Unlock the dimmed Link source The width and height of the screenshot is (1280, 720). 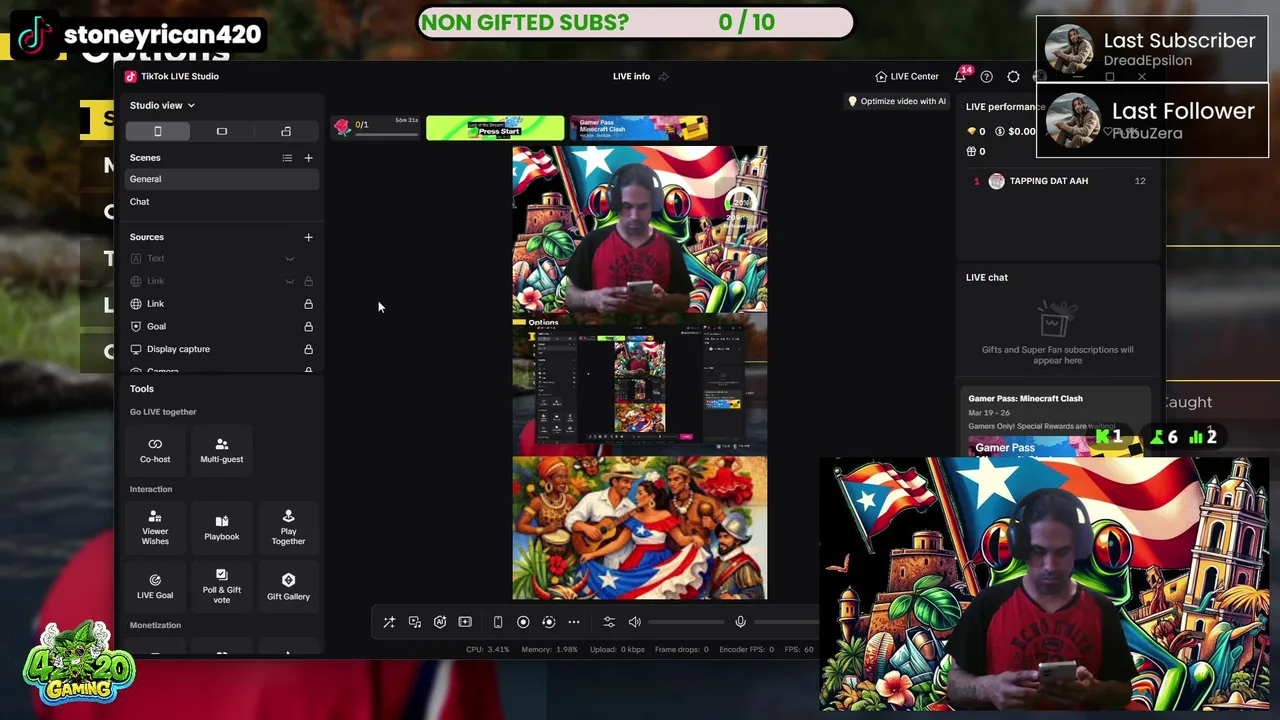pyautogui.click(x=308, y=281)
